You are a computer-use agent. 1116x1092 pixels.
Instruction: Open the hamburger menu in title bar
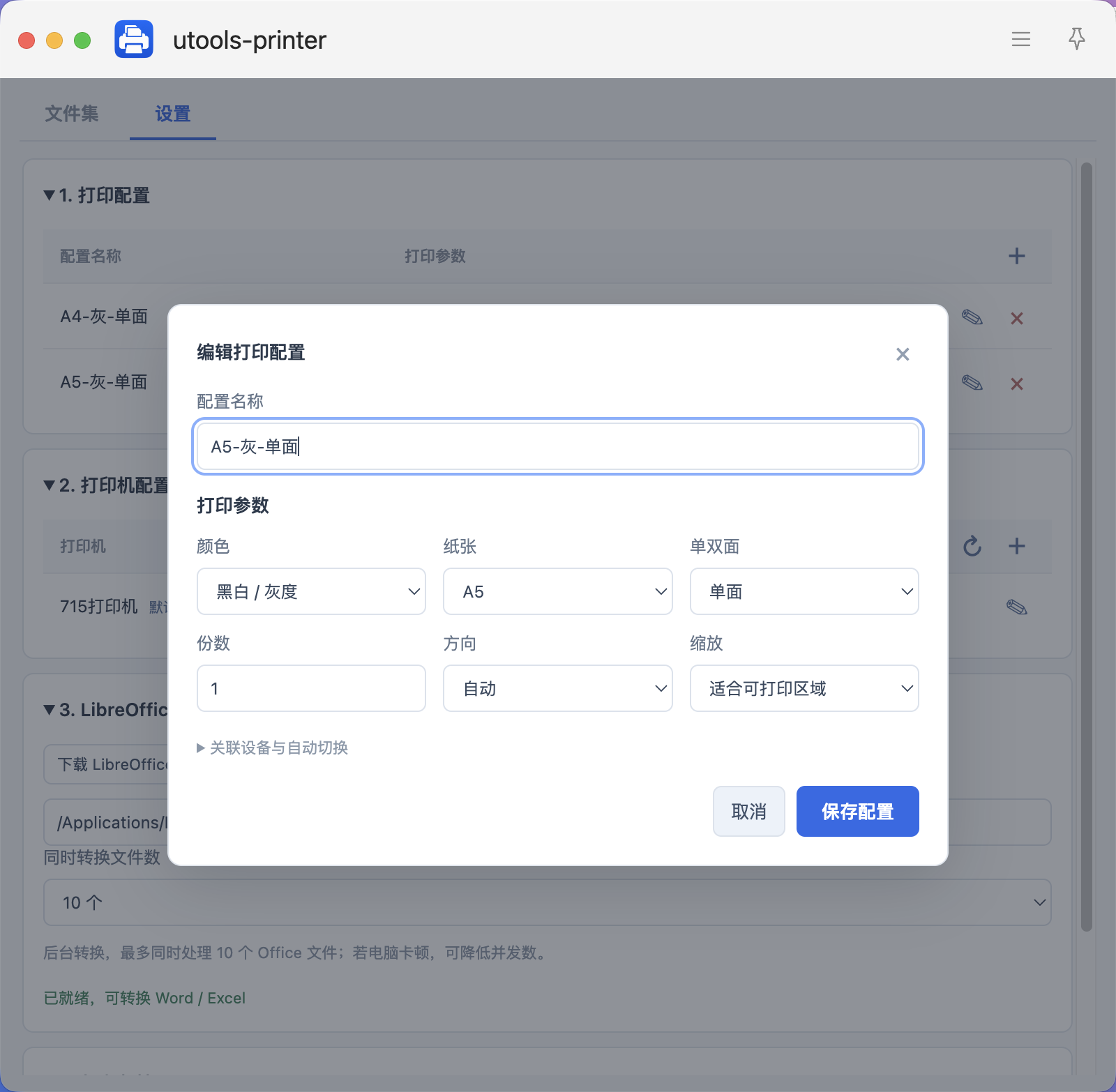[1021, 39]
